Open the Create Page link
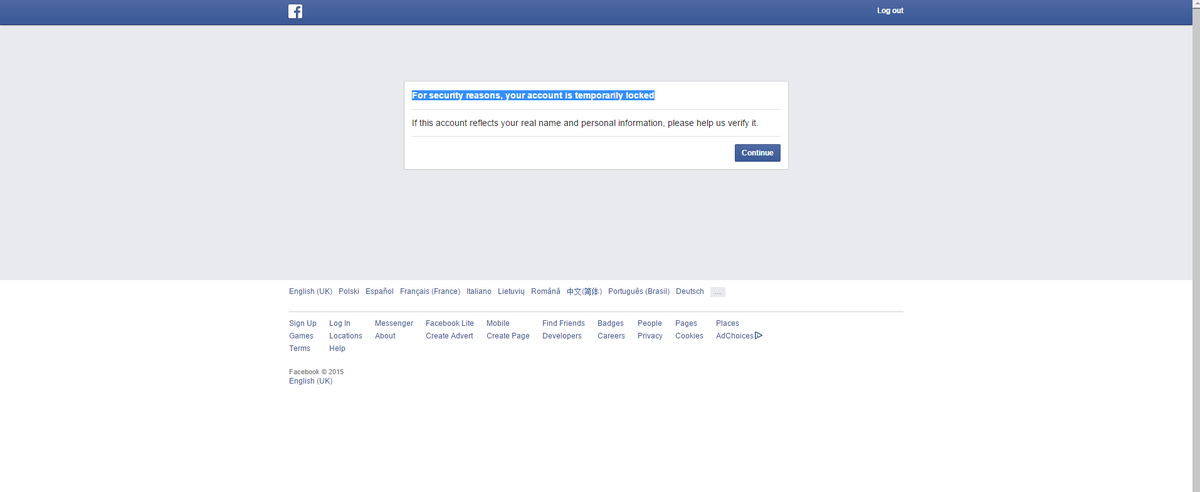Viewport: 1200px width, 492px height. 508,336
